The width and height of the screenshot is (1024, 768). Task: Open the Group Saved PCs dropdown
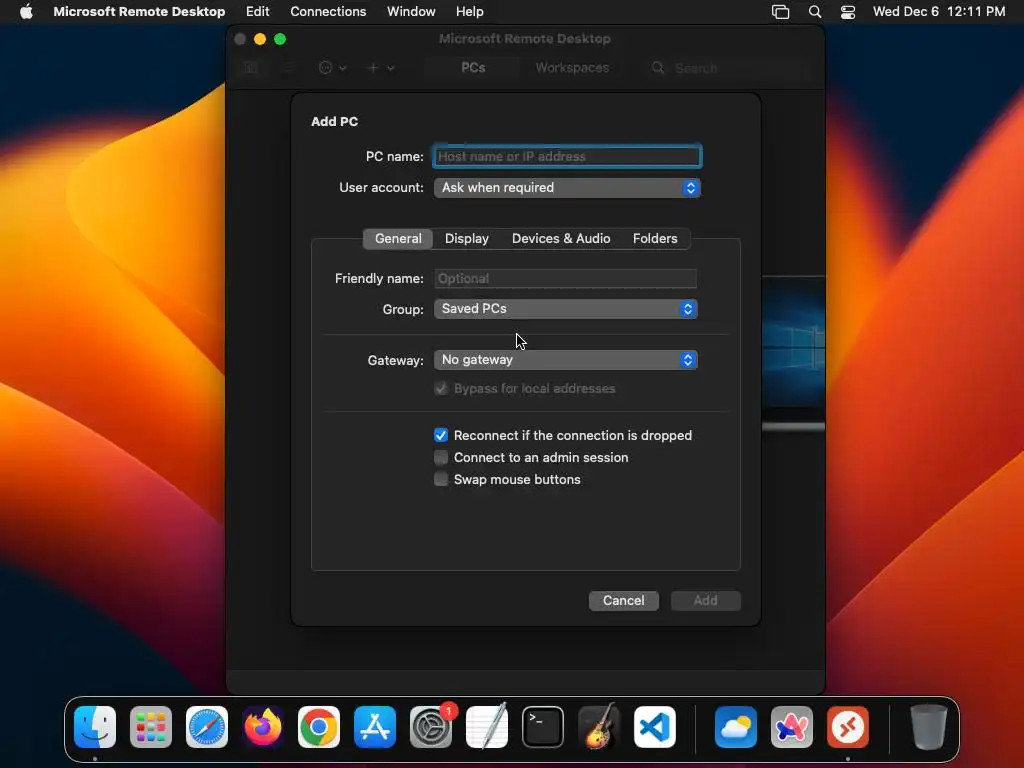coord(566,309)
